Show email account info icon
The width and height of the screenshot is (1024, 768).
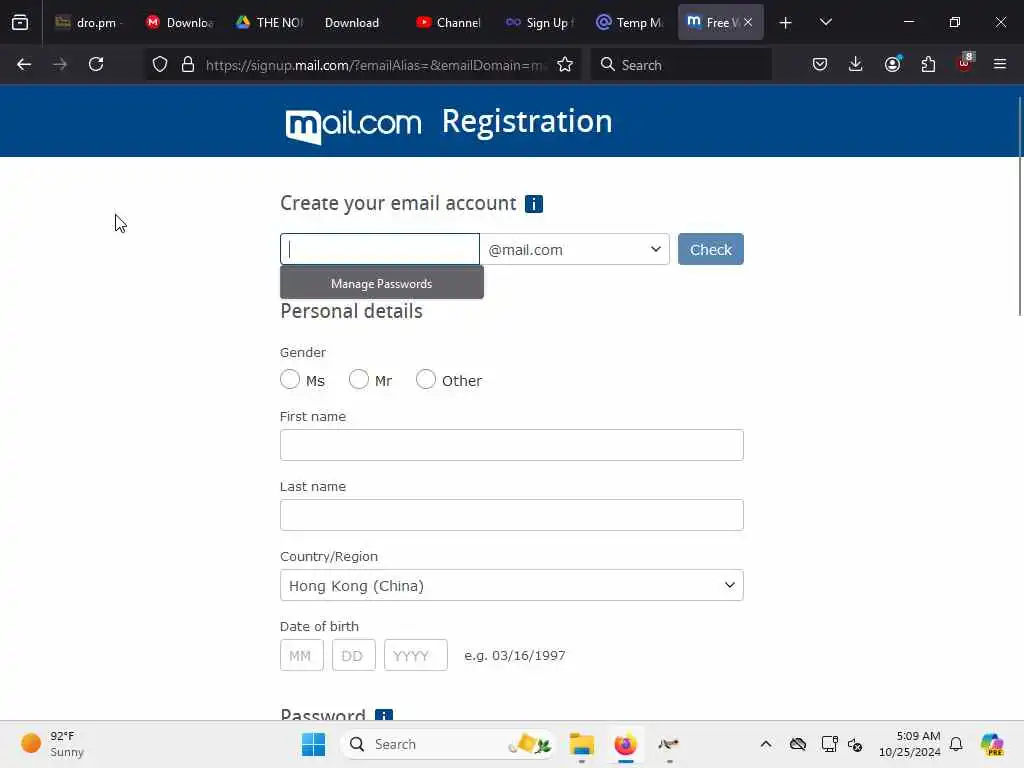click(x=534, y=204)
